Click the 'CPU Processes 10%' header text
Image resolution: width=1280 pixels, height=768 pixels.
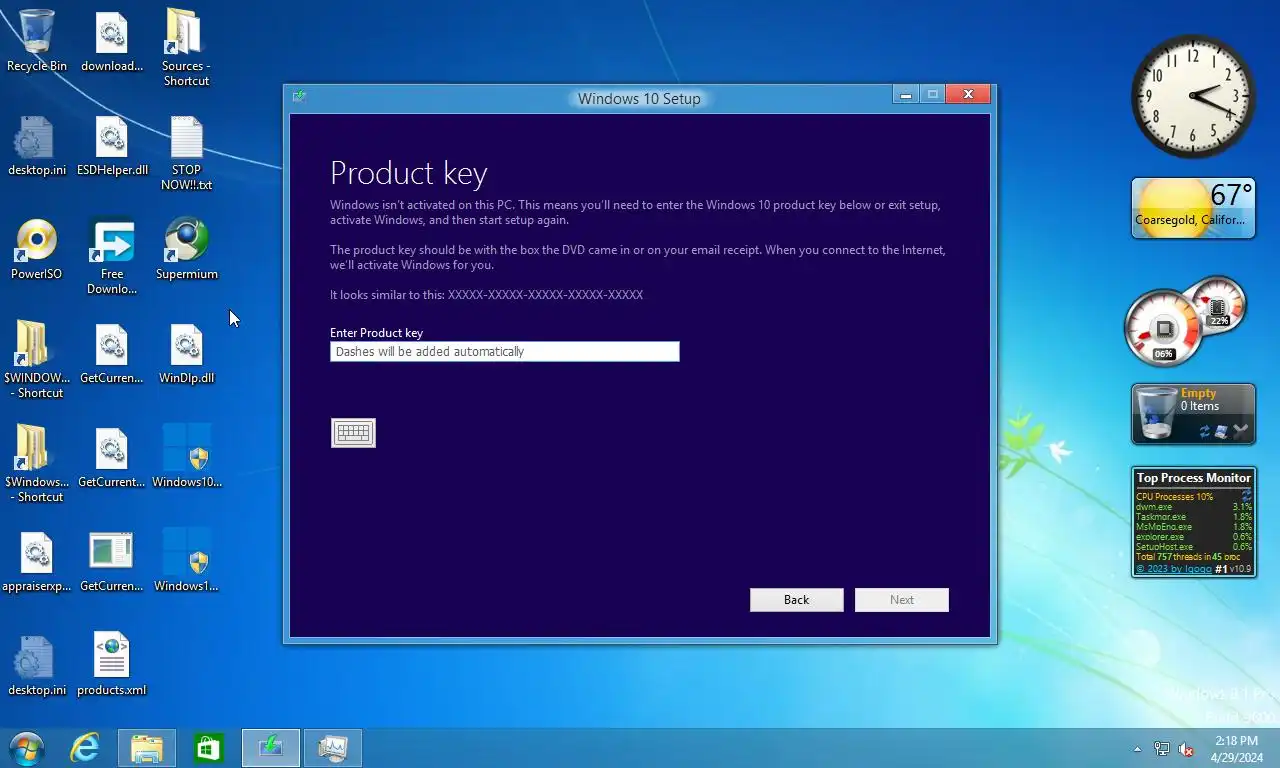pos(1175,497)
